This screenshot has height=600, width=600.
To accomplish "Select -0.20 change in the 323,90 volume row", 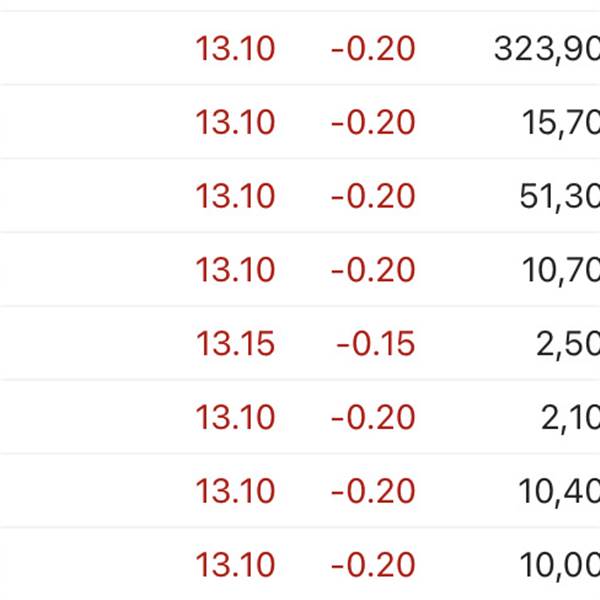I will pyautogui.click(x=373, y=49).
